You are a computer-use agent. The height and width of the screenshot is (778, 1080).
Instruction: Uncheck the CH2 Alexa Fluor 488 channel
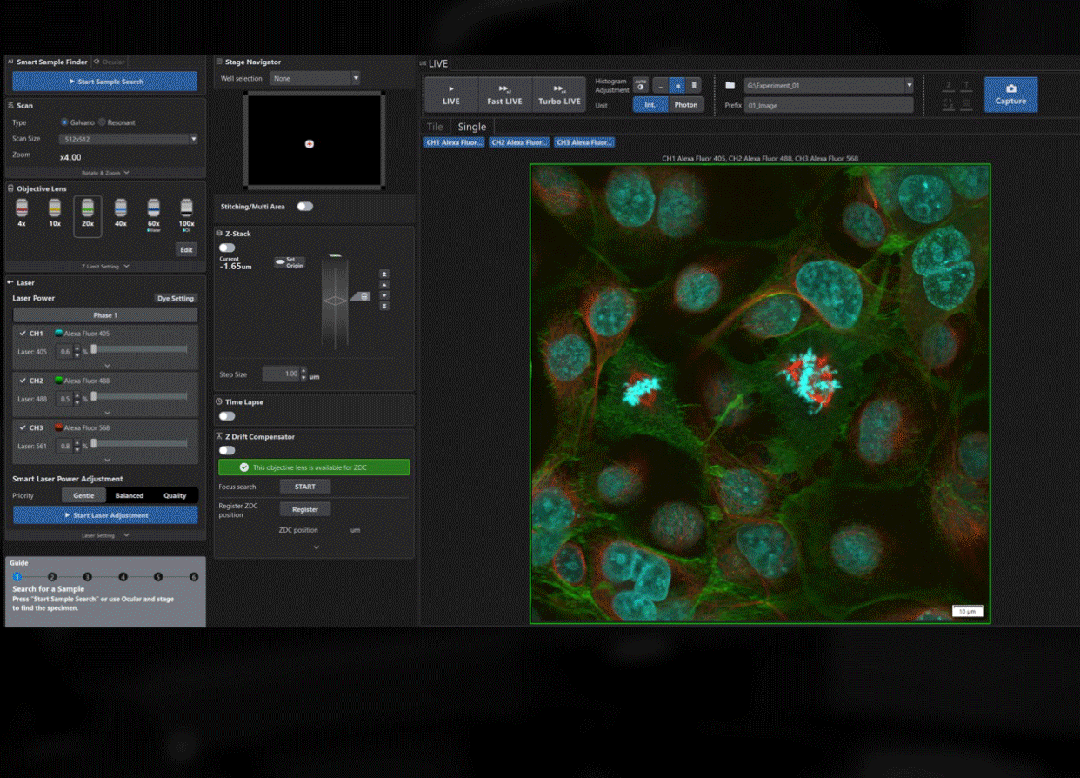pyautogui.click(x=23, y=381)
